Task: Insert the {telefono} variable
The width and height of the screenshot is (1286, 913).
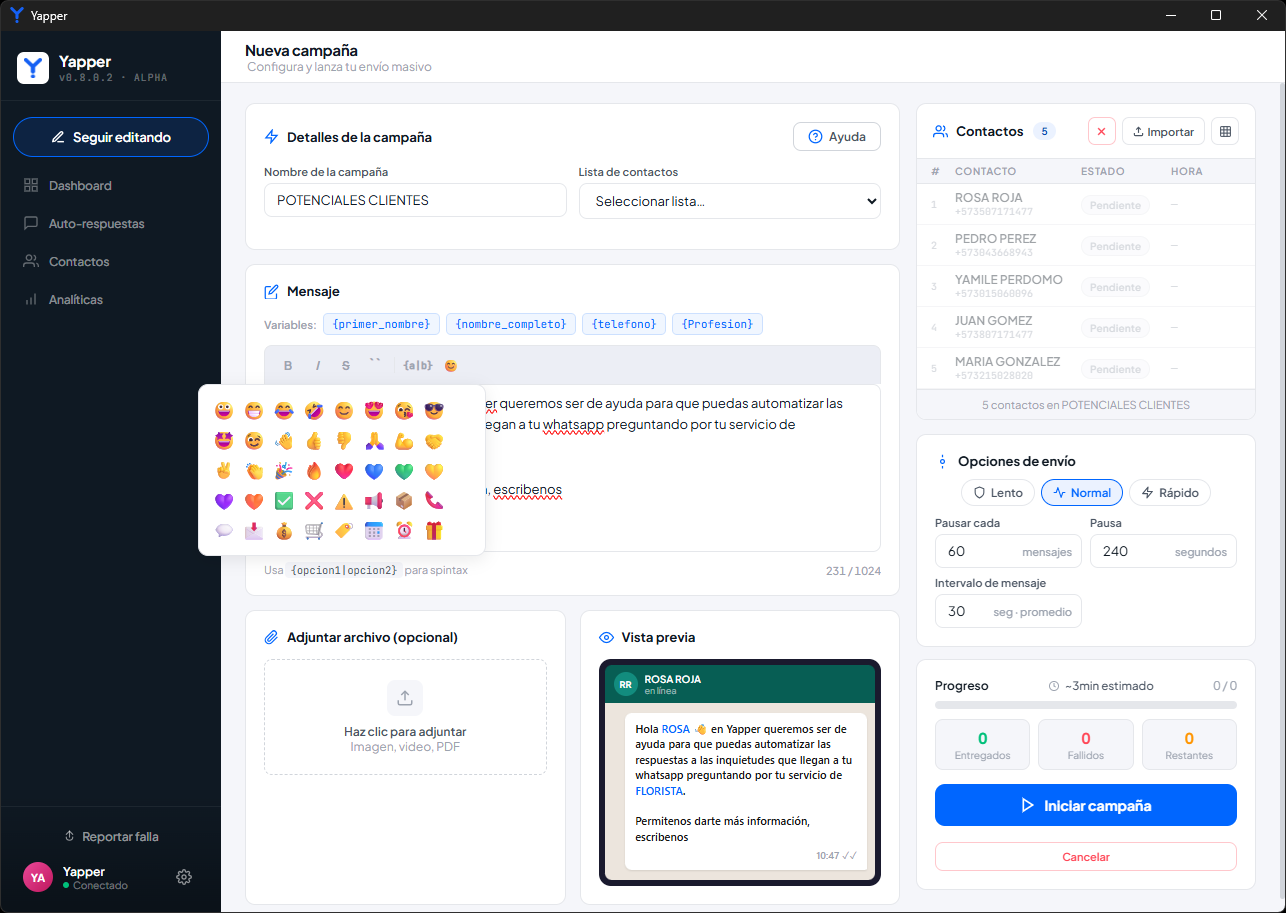Action: [x=624, y=324]
